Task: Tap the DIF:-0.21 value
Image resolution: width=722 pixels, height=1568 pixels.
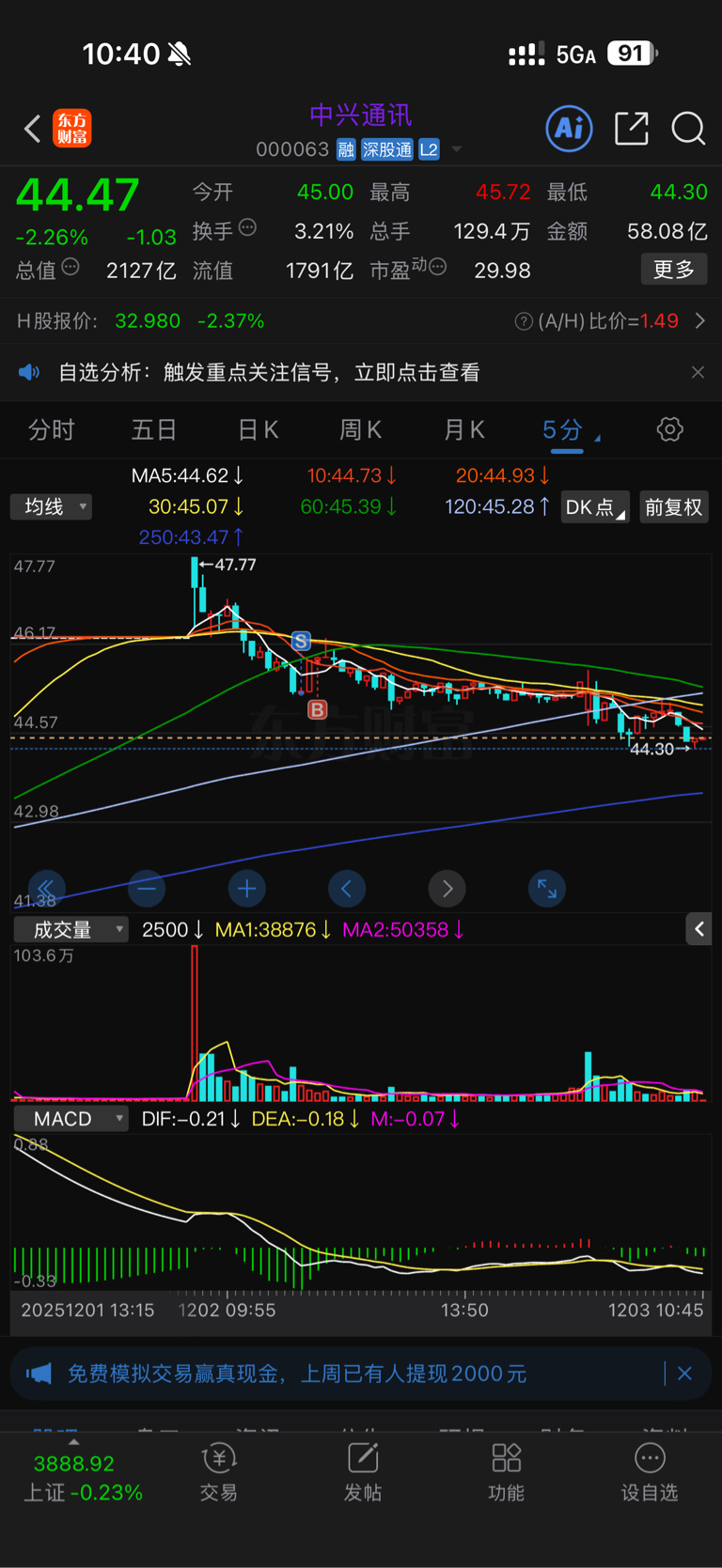Action: (191, 1119)
